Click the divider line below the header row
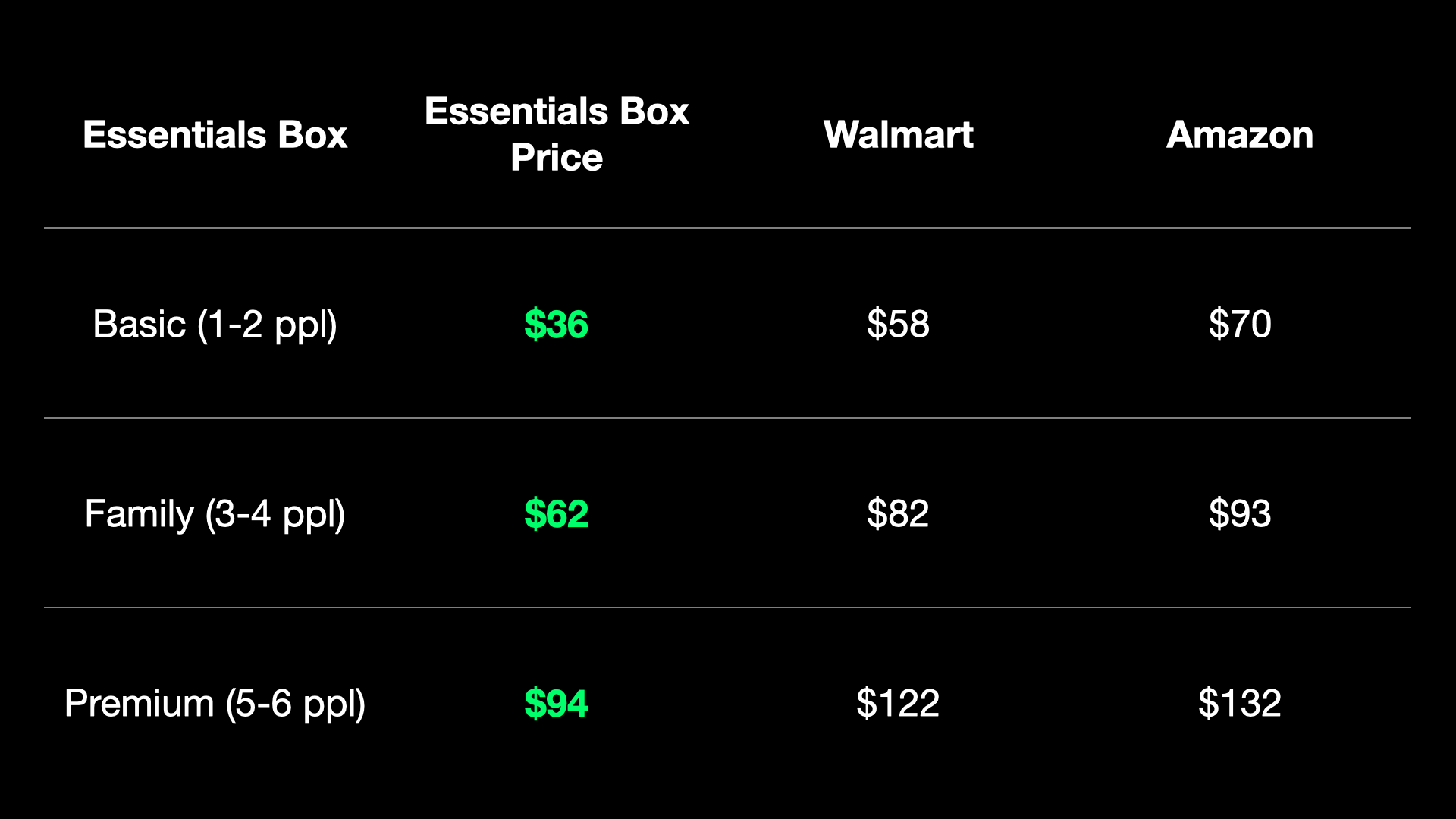The image size is (1456, 819). click(x=728, y=228)
